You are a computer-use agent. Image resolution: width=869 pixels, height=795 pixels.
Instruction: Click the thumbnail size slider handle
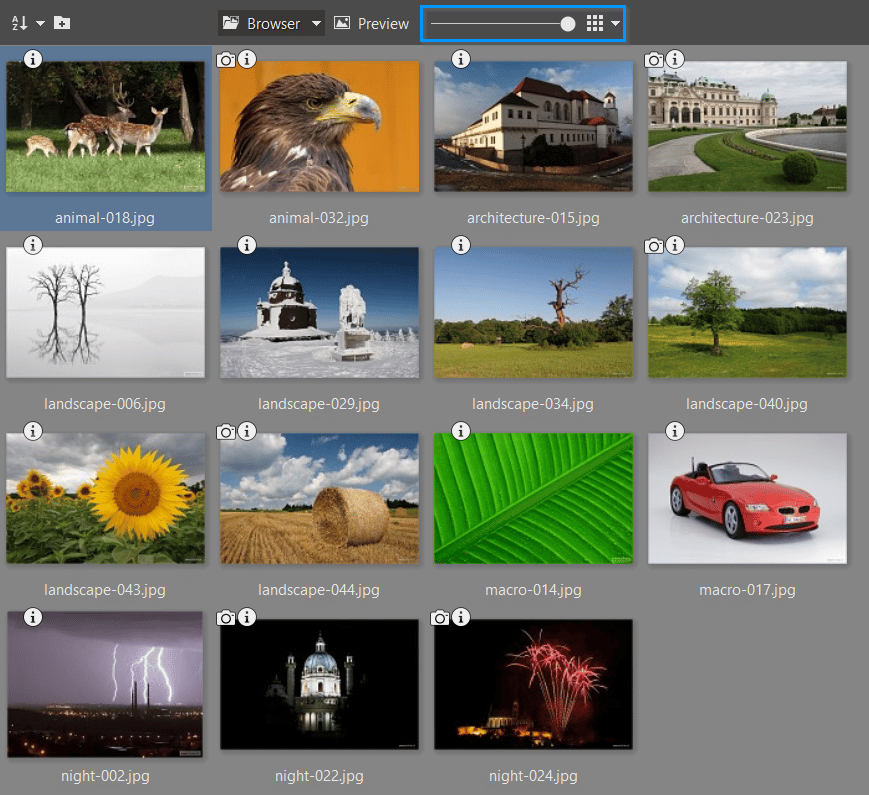click(x=568, y=24)
